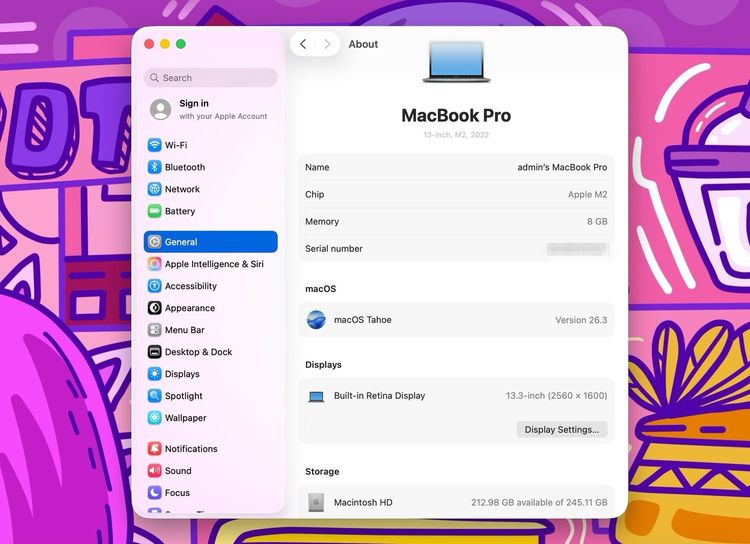This screenshot has height=544, width=750.
Task: Select Displays in the sidebar
Action: point(210,374)
